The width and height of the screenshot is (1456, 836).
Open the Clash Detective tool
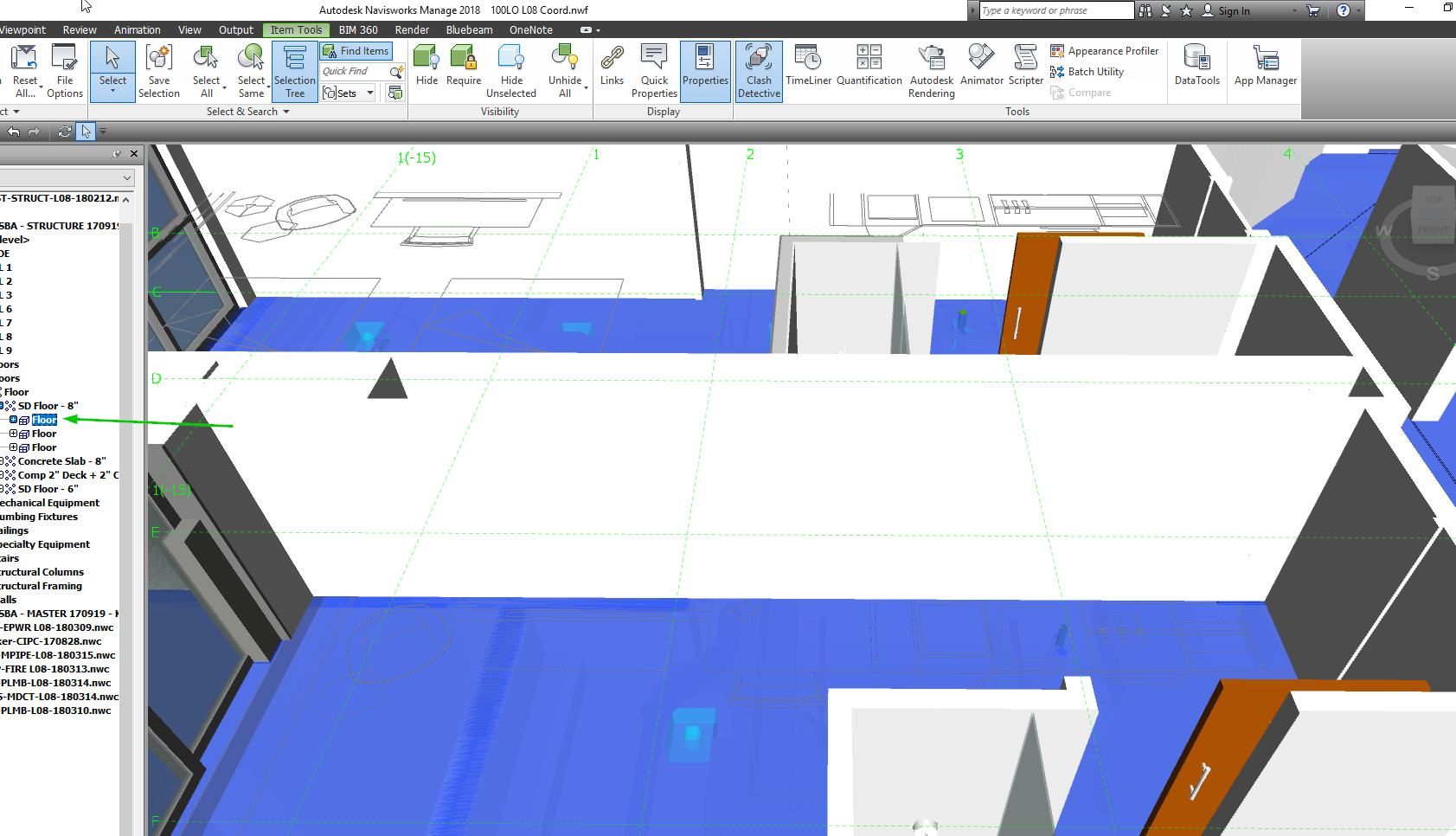(x=758, y=71)
